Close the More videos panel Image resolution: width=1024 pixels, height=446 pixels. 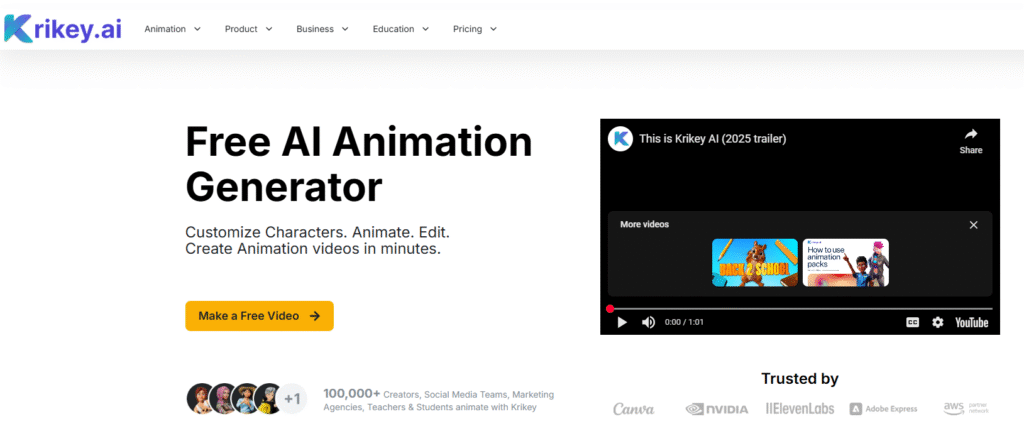pyautogui.click(x=973, y=225)
